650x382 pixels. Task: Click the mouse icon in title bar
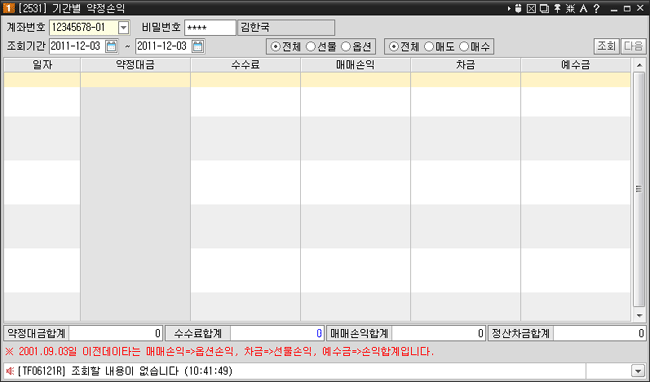[x=518, y=8]
